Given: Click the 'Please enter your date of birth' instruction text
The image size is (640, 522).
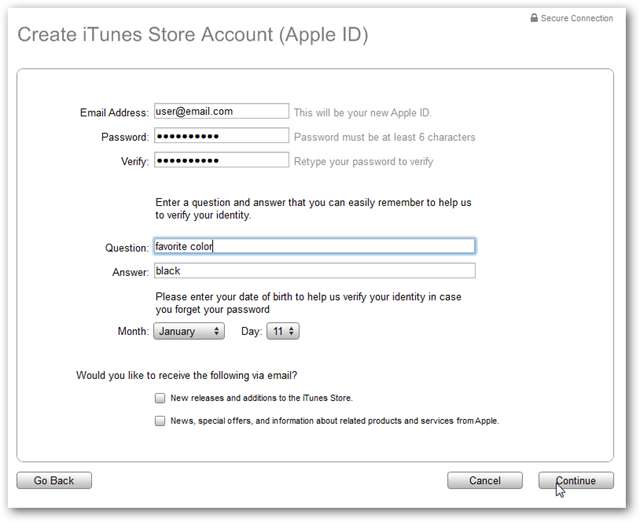Looking at the screenshot, I should point(308,303).
